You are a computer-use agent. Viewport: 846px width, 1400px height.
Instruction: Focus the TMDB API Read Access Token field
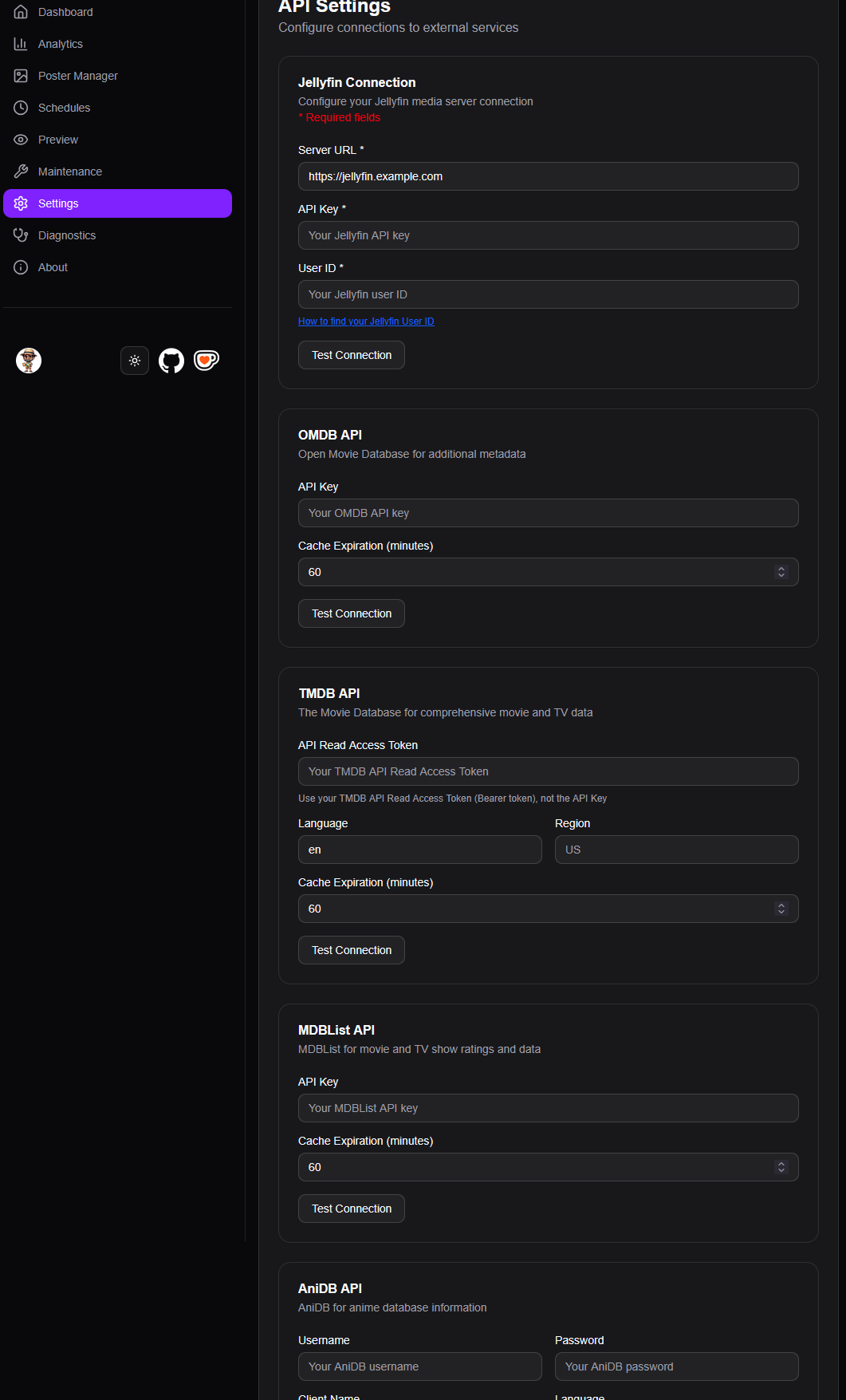coord(549,771)
